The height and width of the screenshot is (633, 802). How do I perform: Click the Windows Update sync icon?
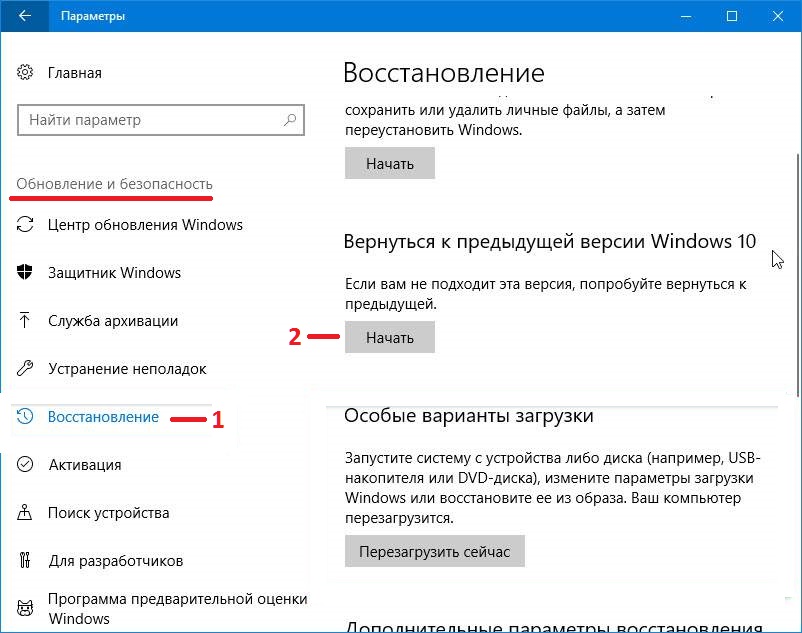(x=25, y=224)
